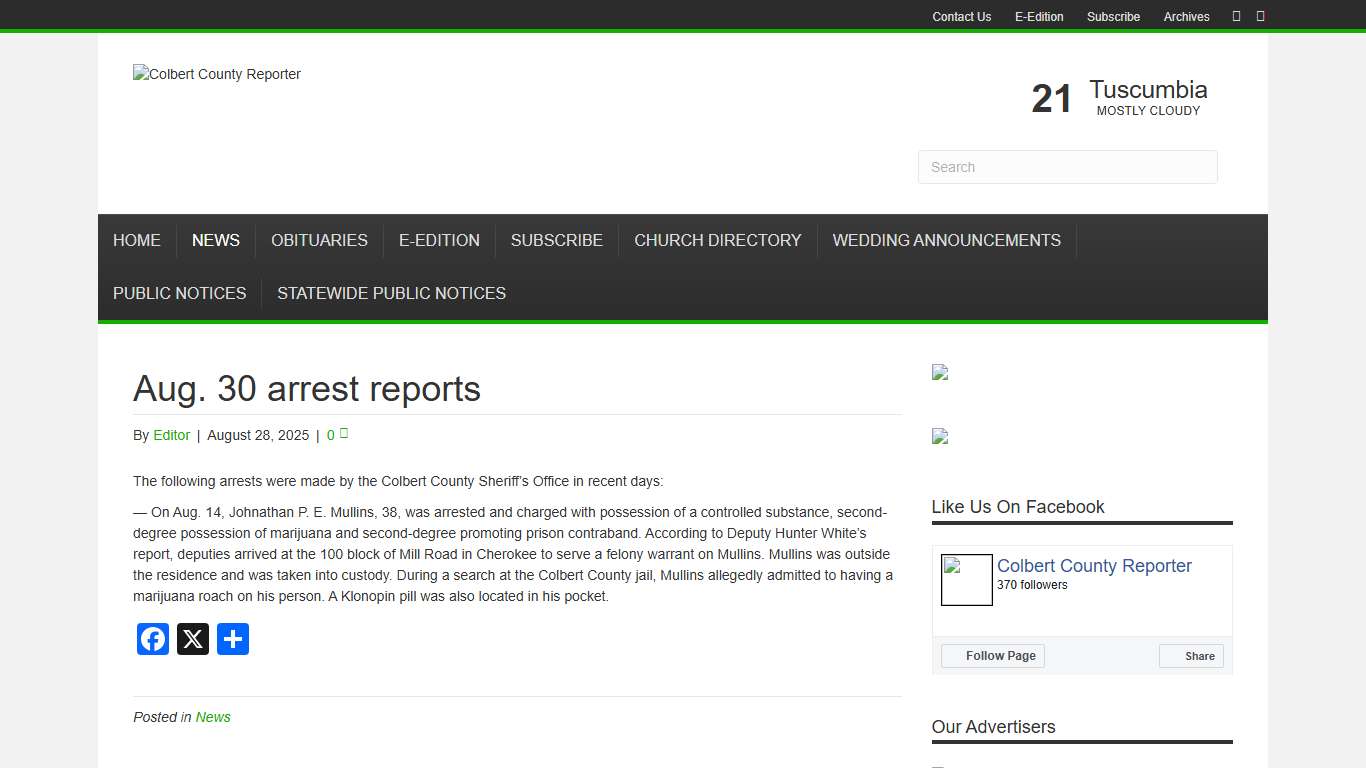Image resolution: width=1366 pixels, height=768 pixels.
Task: Click inside the Search field
Action: click(x=1067, y=167)
